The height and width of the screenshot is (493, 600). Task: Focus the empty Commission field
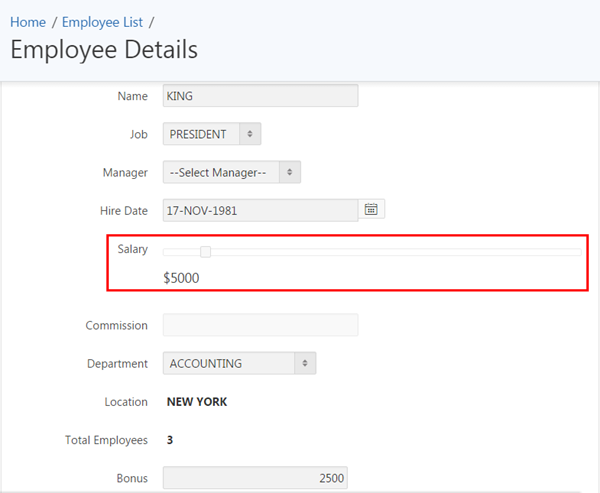tap(260, 325)
